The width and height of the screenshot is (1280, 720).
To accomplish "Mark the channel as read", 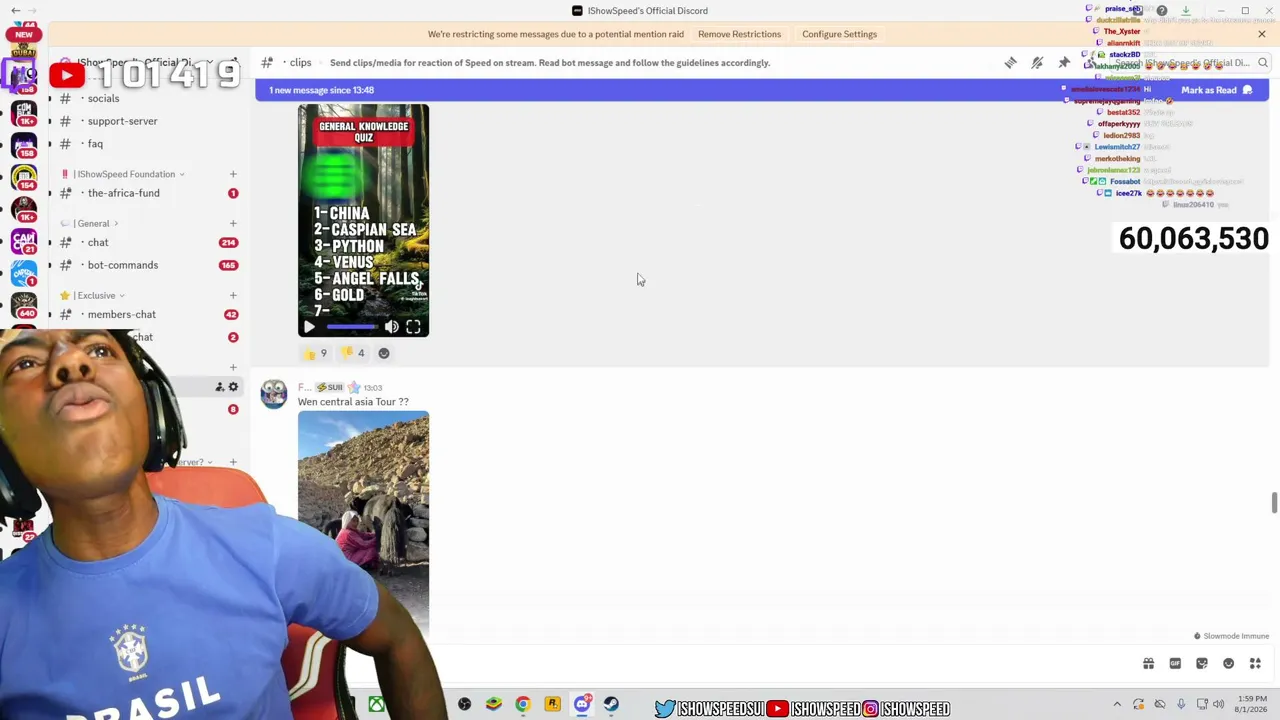I will click(1216, 90).
